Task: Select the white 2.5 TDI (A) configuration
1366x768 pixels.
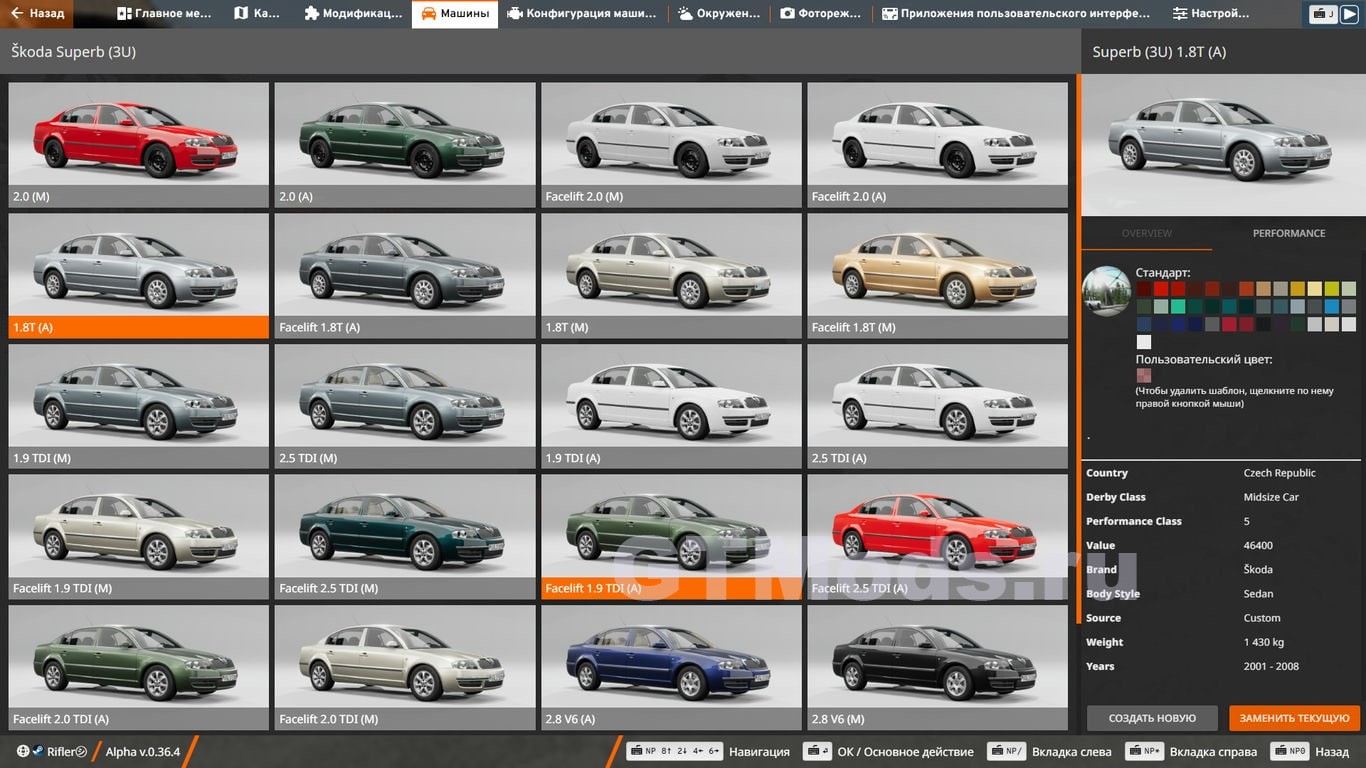Action: click(938, 406)
